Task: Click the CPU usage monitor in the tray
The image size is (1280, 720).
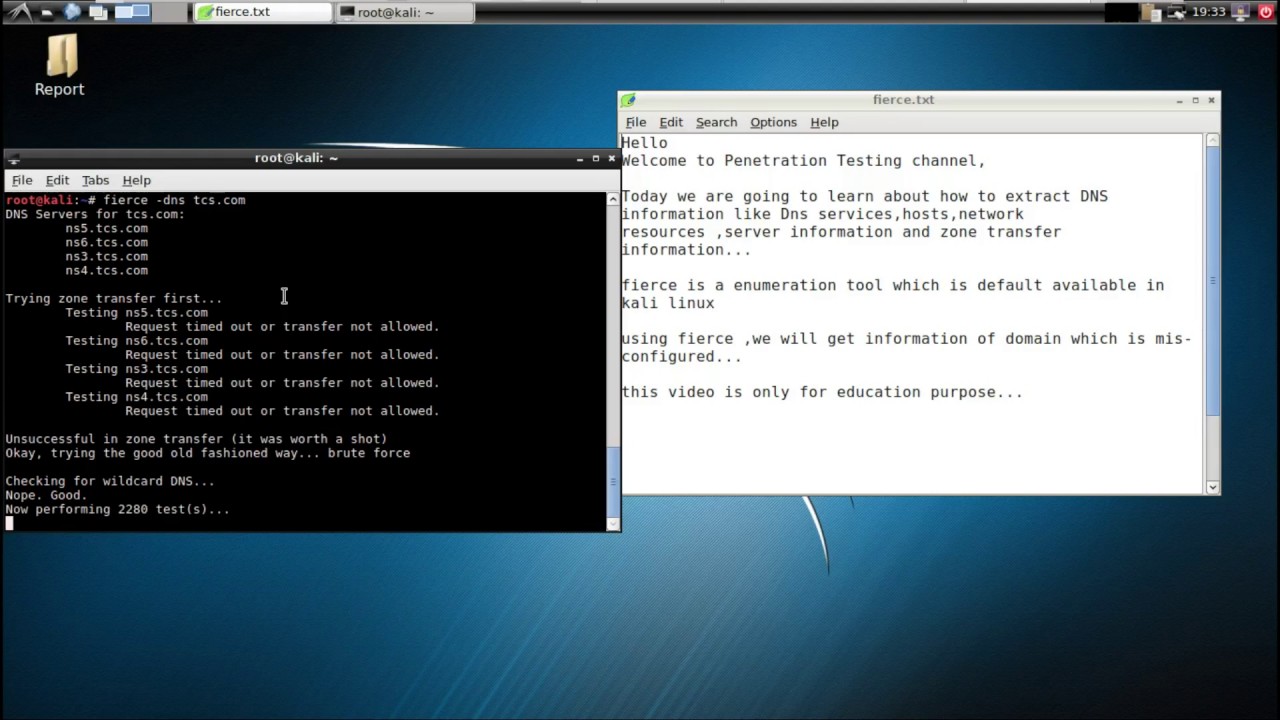Action: 1122,13
